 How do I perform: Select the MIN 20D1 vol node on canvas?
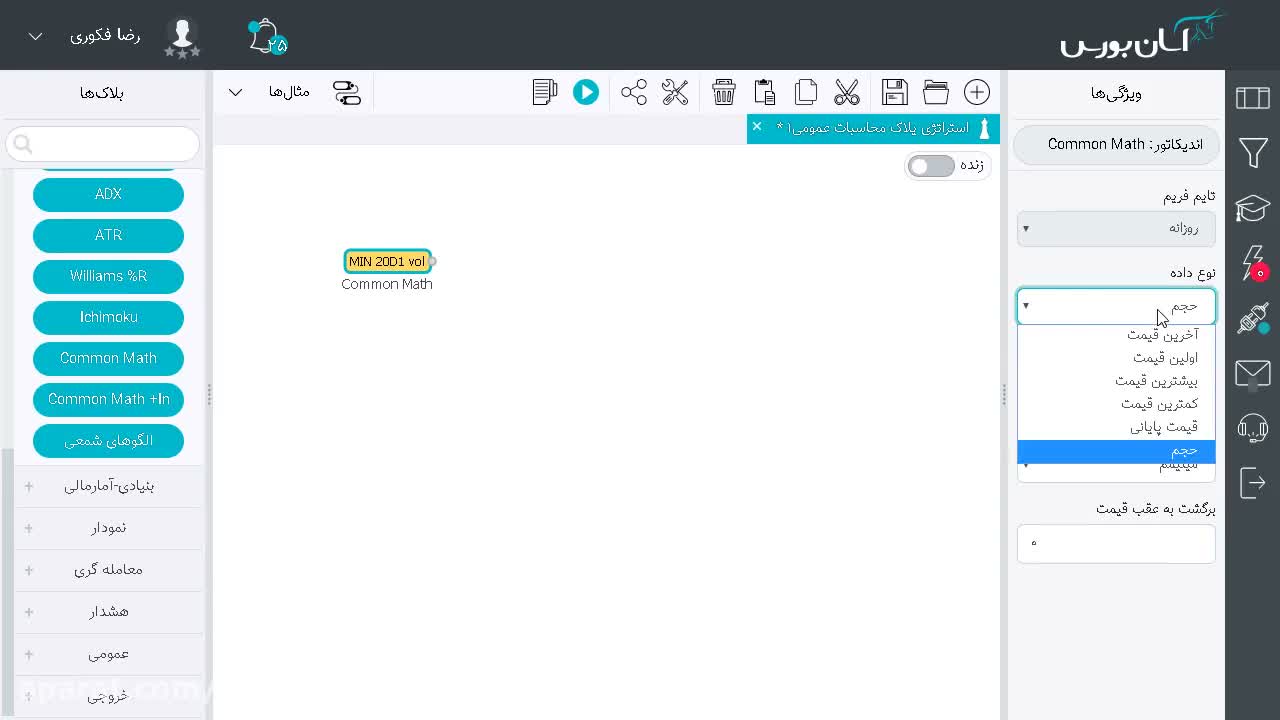(x=387, y=261)
